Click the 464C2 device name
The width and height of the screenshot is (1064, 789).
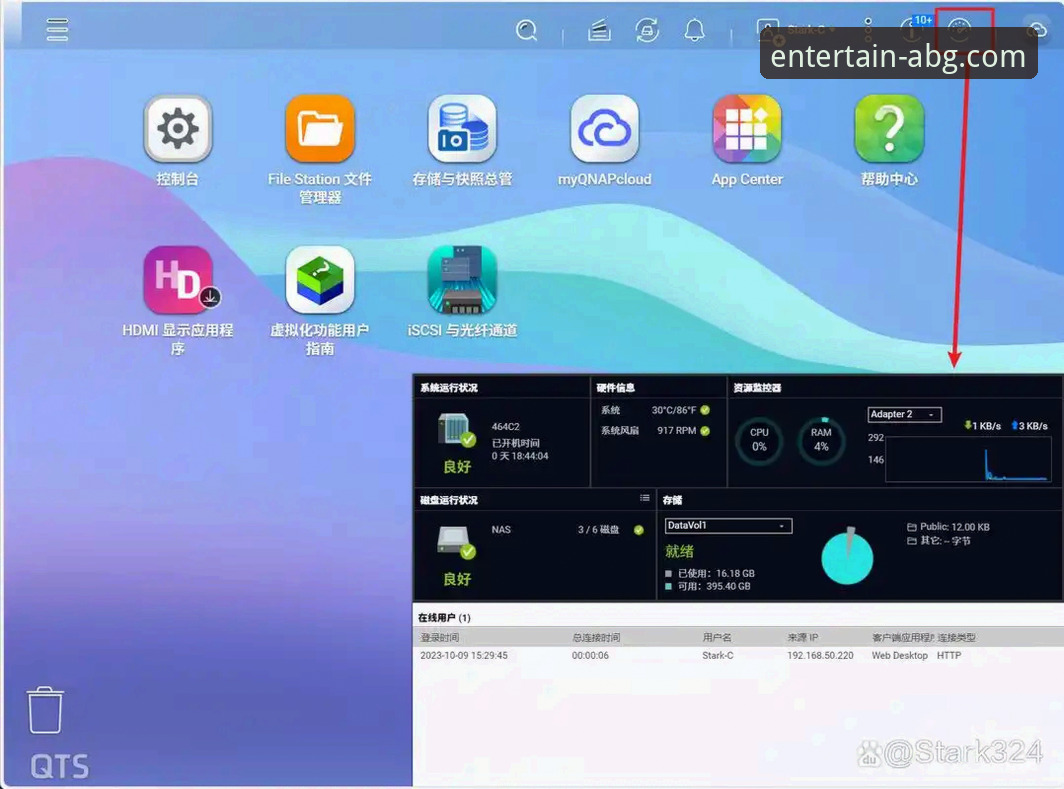pyautogui.click(x=506, y=427)
